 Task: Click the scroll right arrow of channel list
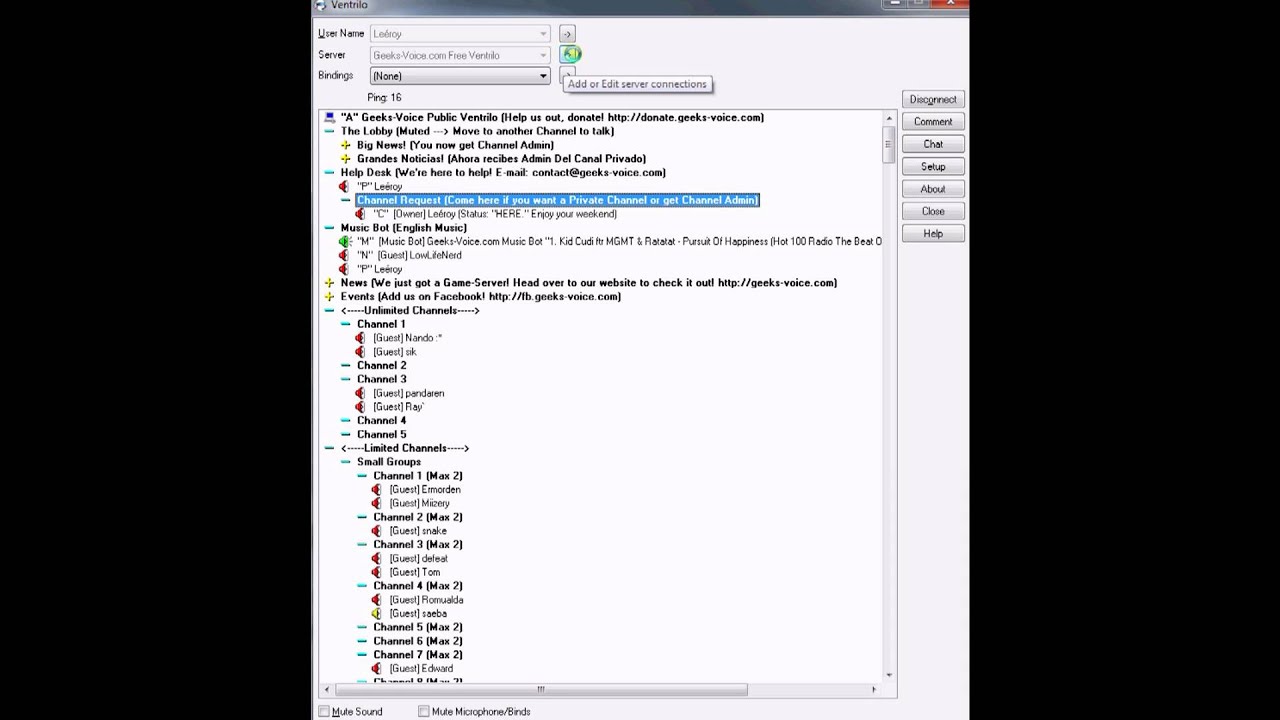click(x=874, y=689)
